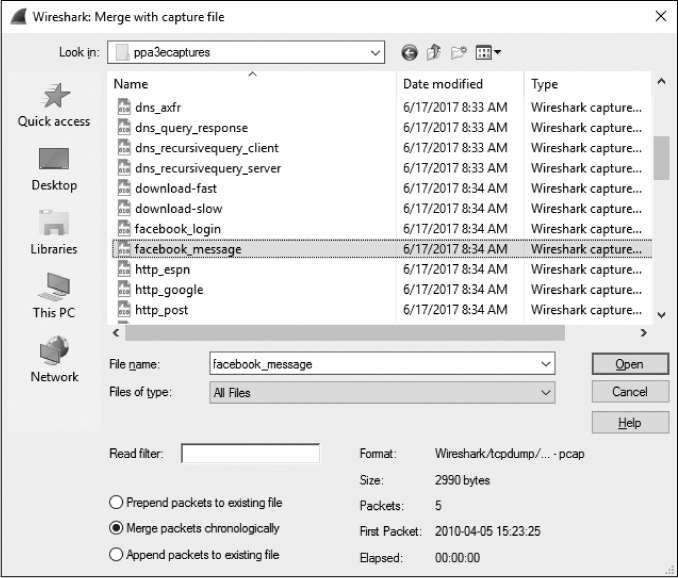
Task: Click the facebook_message file icon
Action: (x=124, y=249)
